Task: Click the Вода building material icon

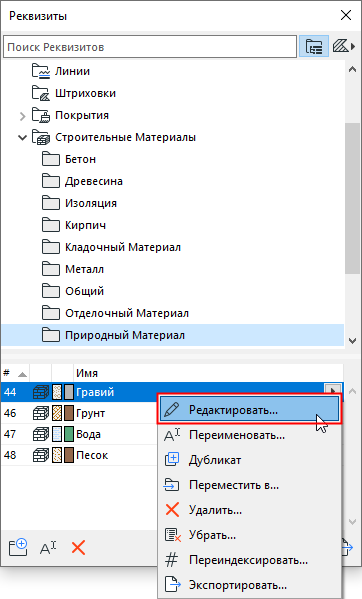Action: (41, 434)
